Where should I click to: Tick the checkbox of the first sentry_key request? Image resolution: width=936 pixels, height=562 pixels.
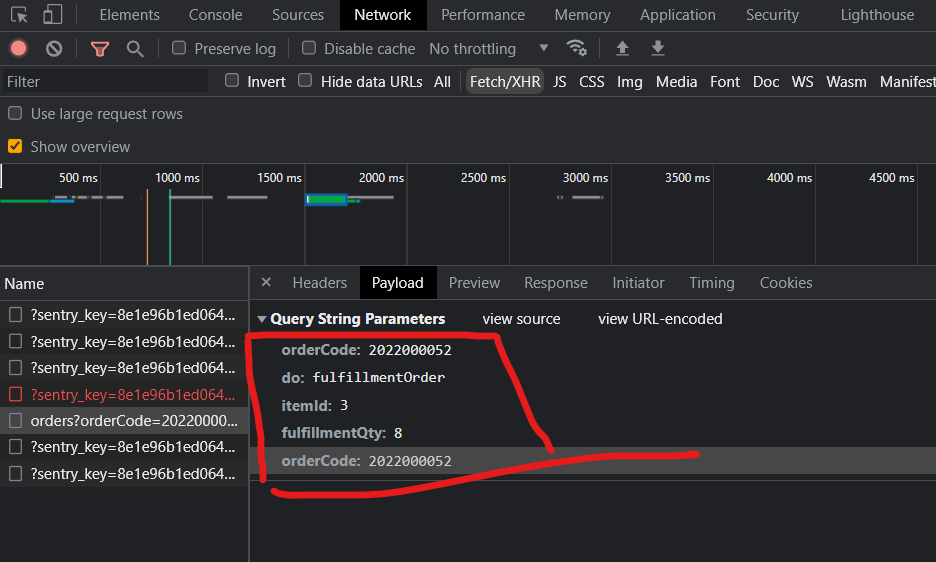click(16, 315)
